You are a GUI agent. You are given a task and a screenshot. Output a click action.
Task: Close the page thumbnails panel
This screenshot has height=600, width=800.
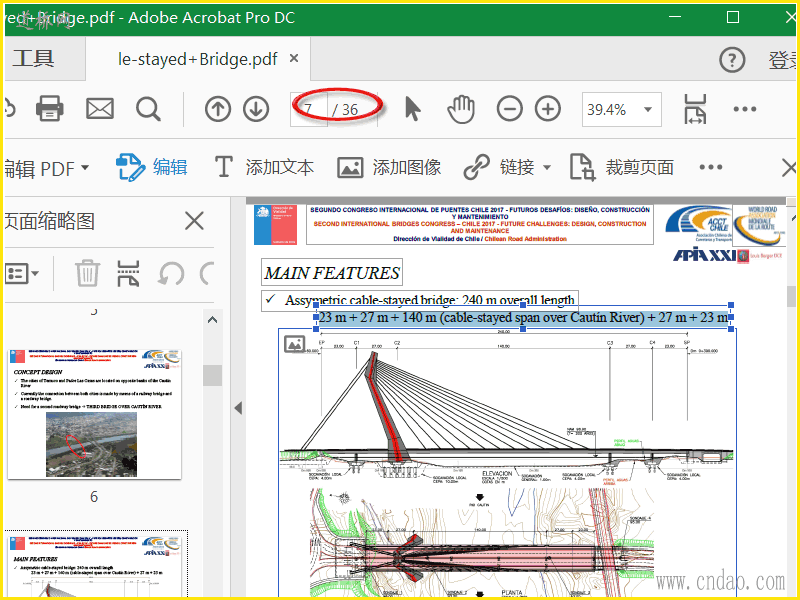pyautogui.click(x=194, y=221)
